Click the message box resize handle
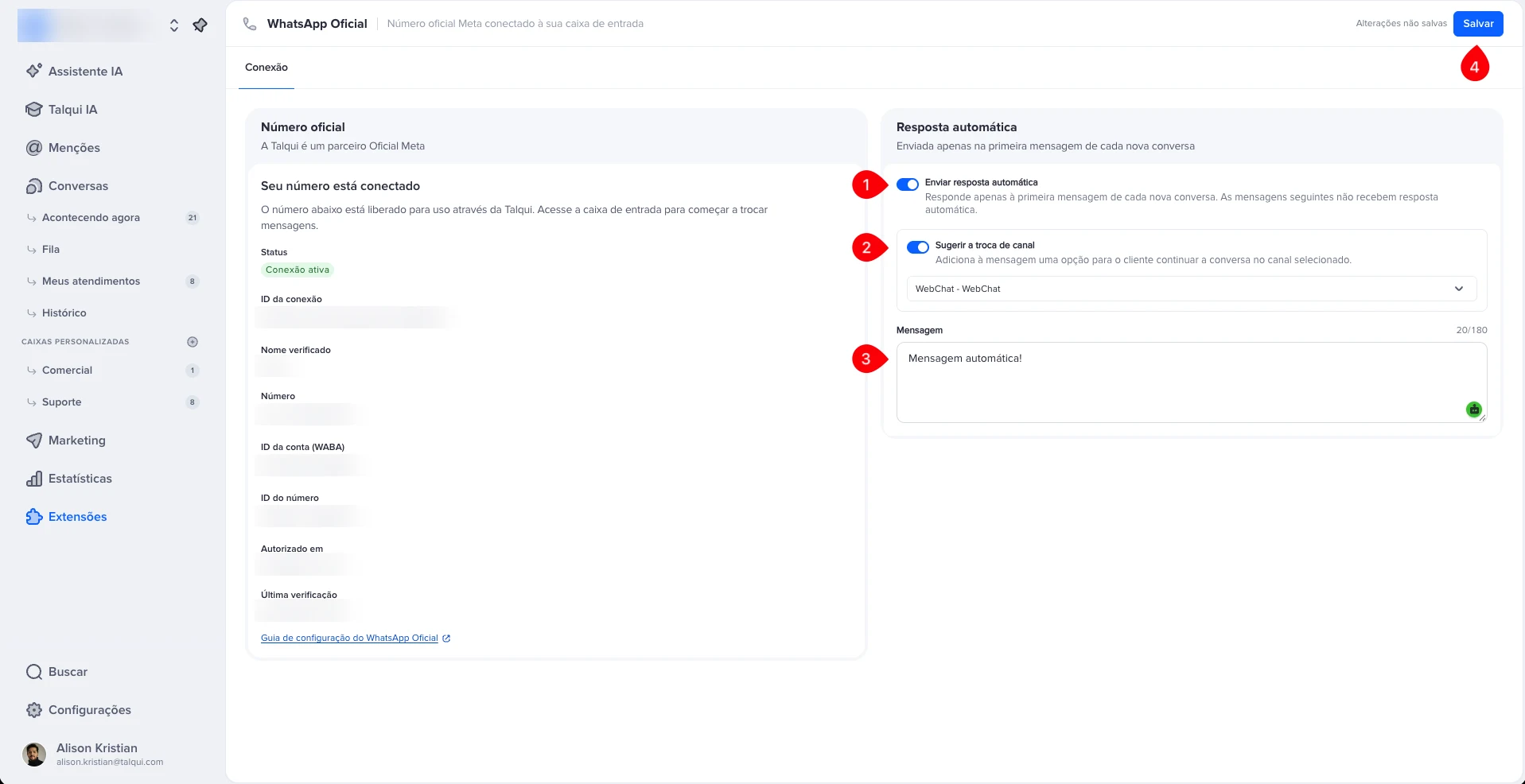This screenshot has height=784, width=1525. tap(1482, 418)
